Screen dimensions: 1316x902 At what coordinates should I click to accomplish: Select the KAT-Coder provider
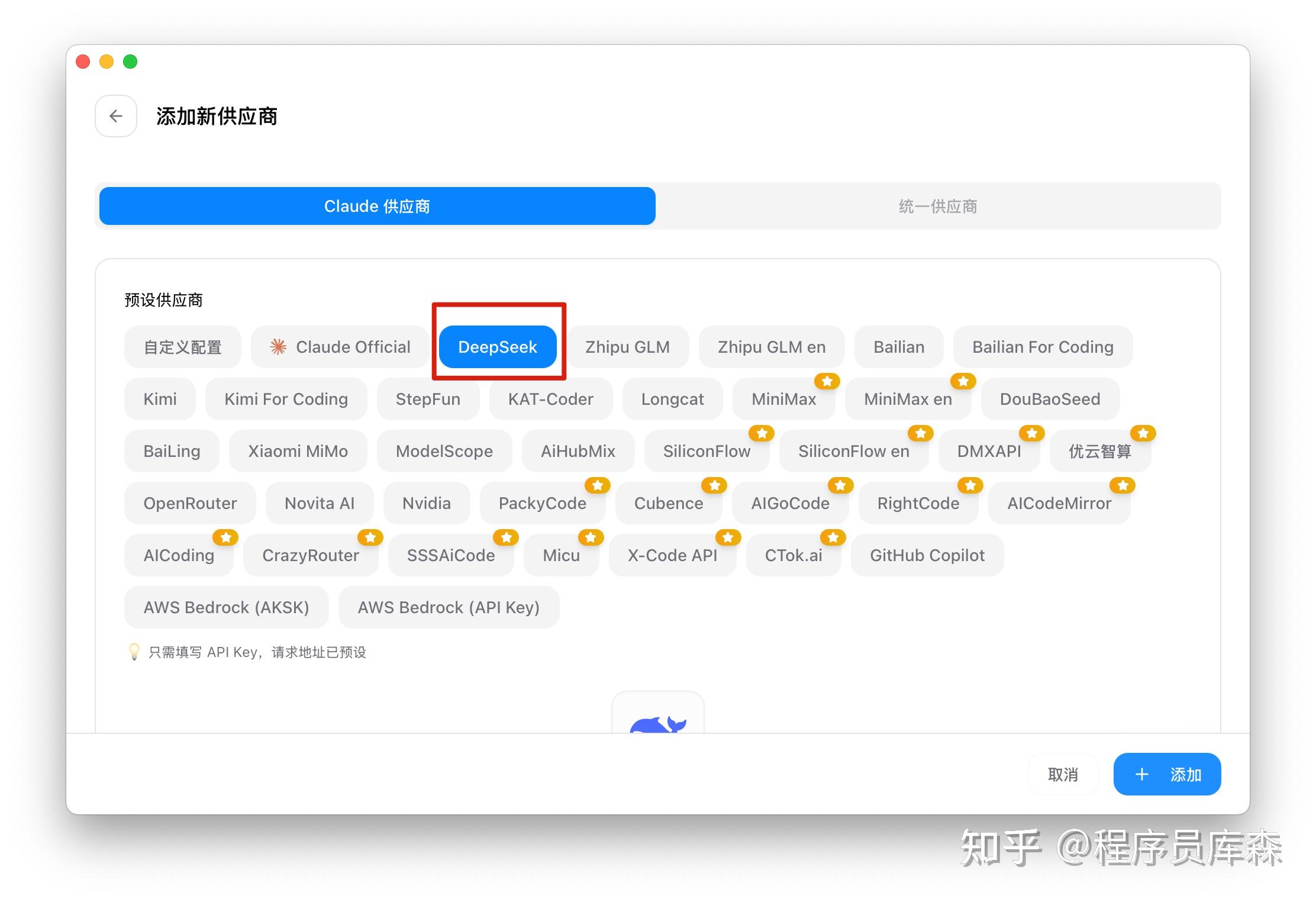tap(551, 399)
